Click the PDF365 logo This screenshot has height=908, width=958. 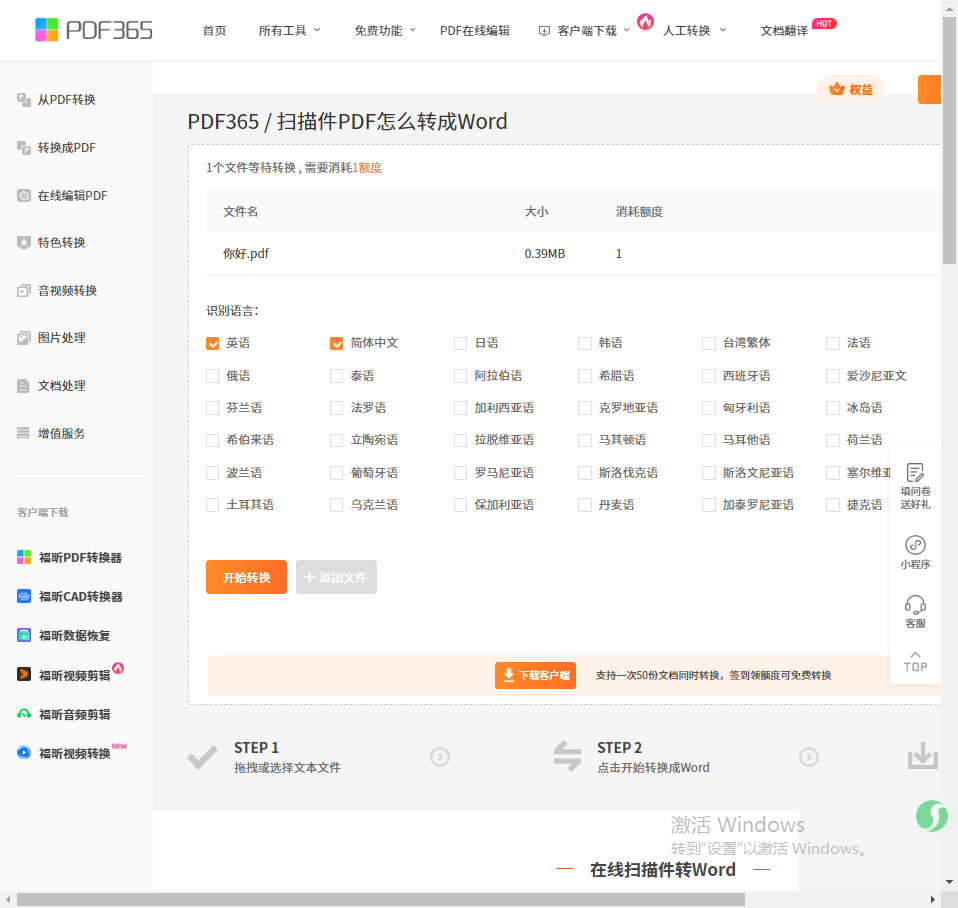[93, 30]
